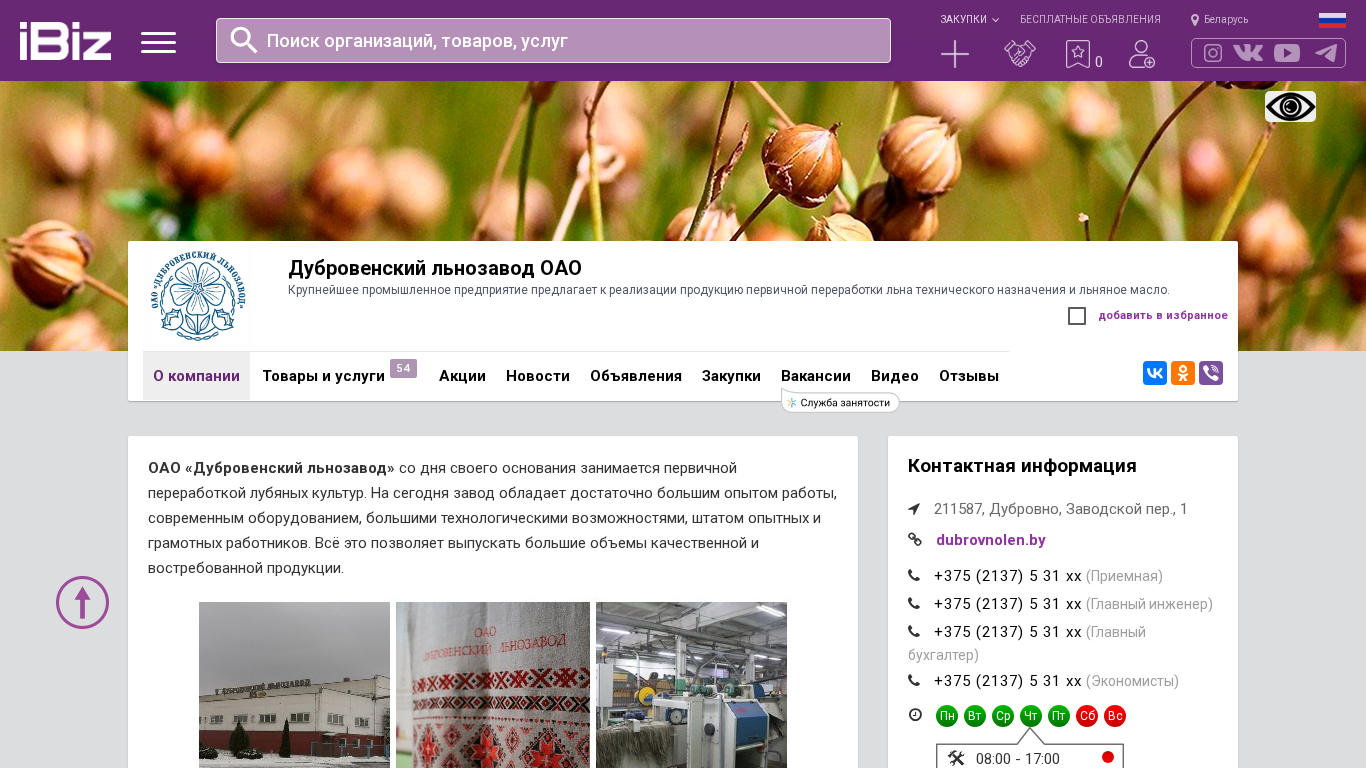The width and height of the screenshot is (1366, 768).
Task: Click the search magnifier icon
Action: tap(244, 40)
